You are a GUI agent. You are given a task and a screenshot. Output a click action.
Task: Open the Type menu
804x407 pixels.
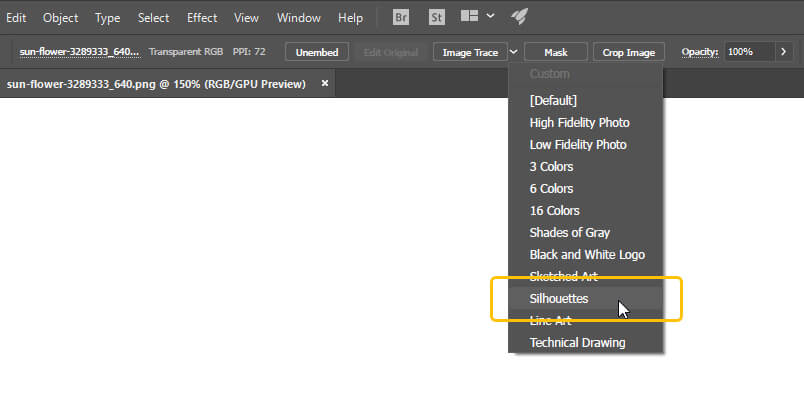click(107, 18)
